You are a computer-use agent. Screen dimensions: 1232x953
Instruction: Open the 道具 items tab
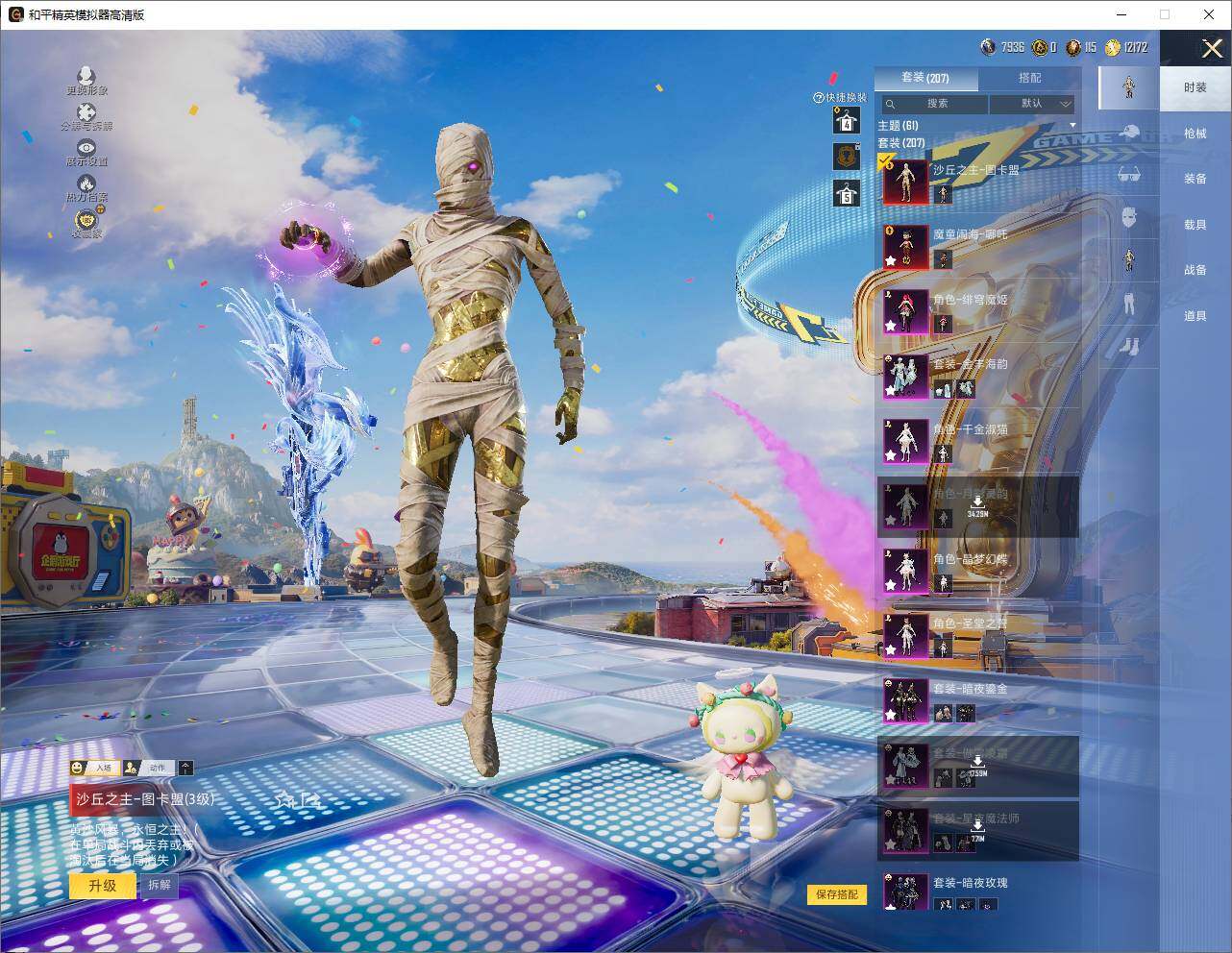point(1195,316)
